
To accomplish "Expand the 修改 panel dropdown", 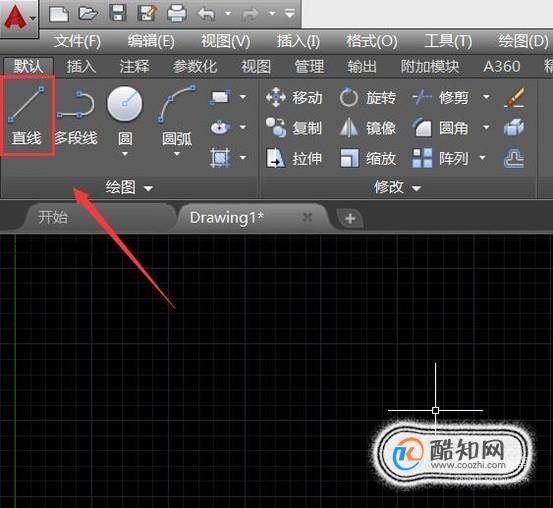I will pyautogui.click(x=417, y=188).
